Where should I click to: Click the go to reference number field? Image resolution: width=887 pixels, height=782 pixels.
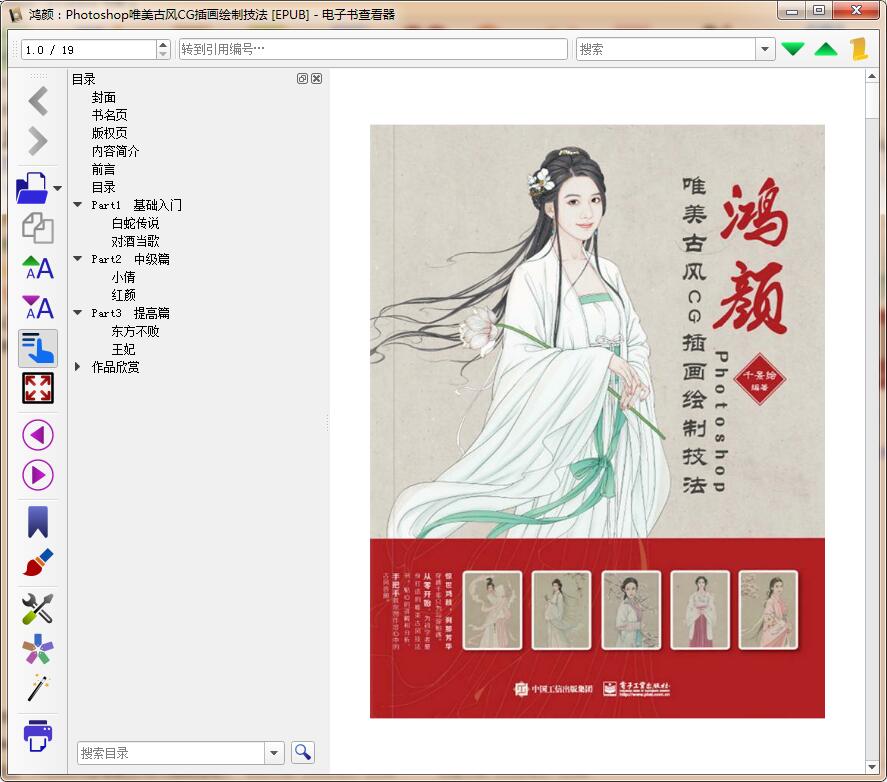tap(373, 49)
